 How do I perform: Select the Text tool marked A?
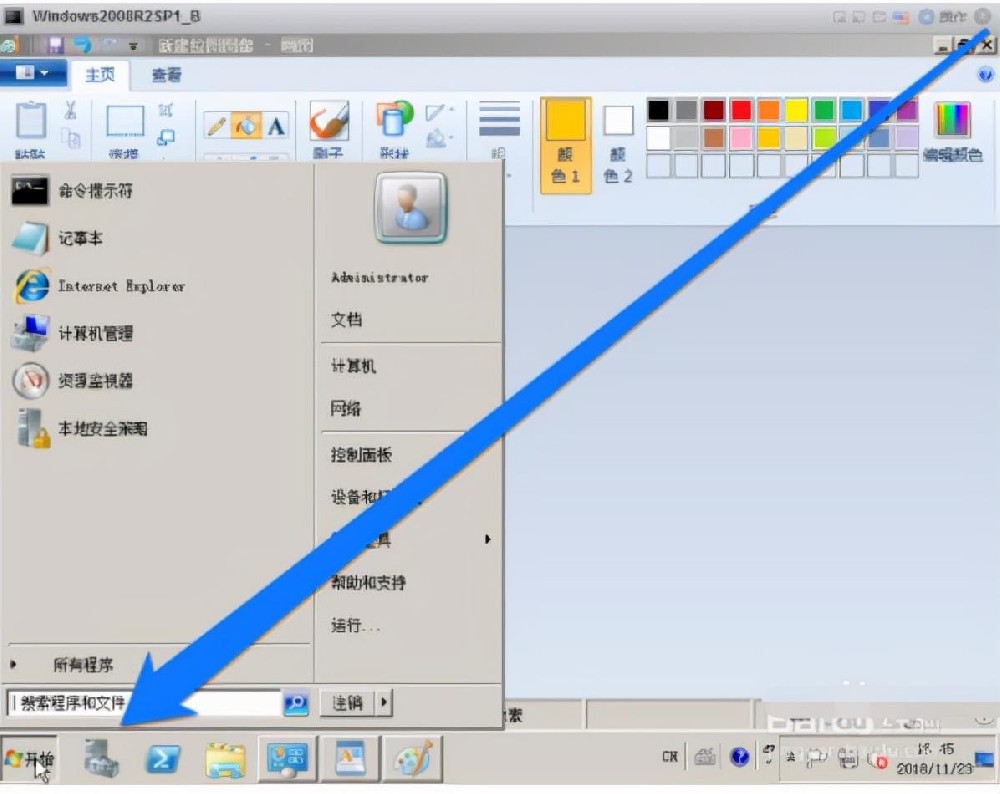(276, 126)
